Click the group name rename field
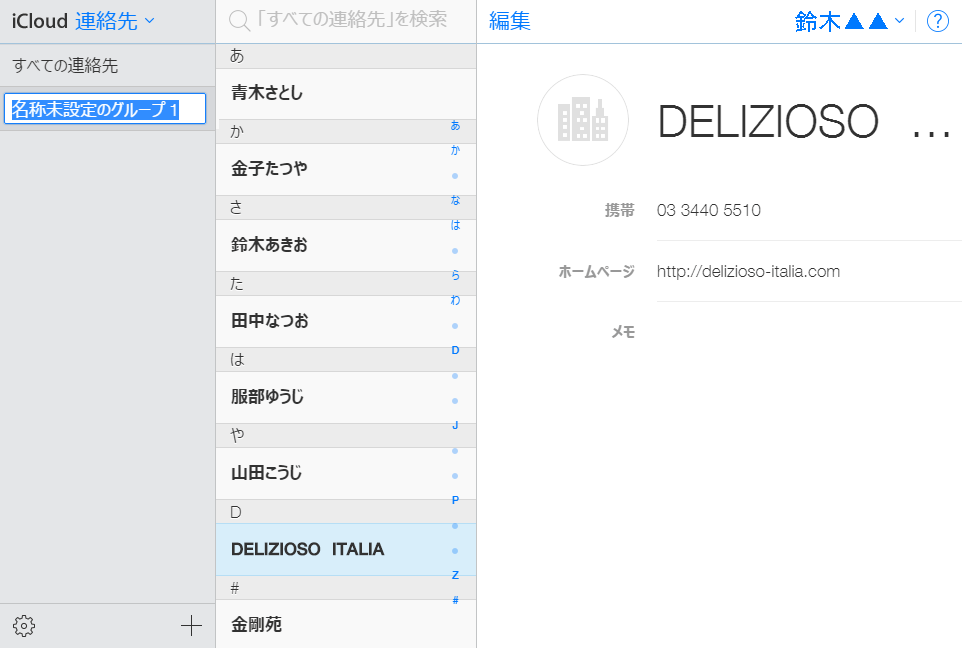Viewport: 962px width, 648px height. [x=100, y=107]
